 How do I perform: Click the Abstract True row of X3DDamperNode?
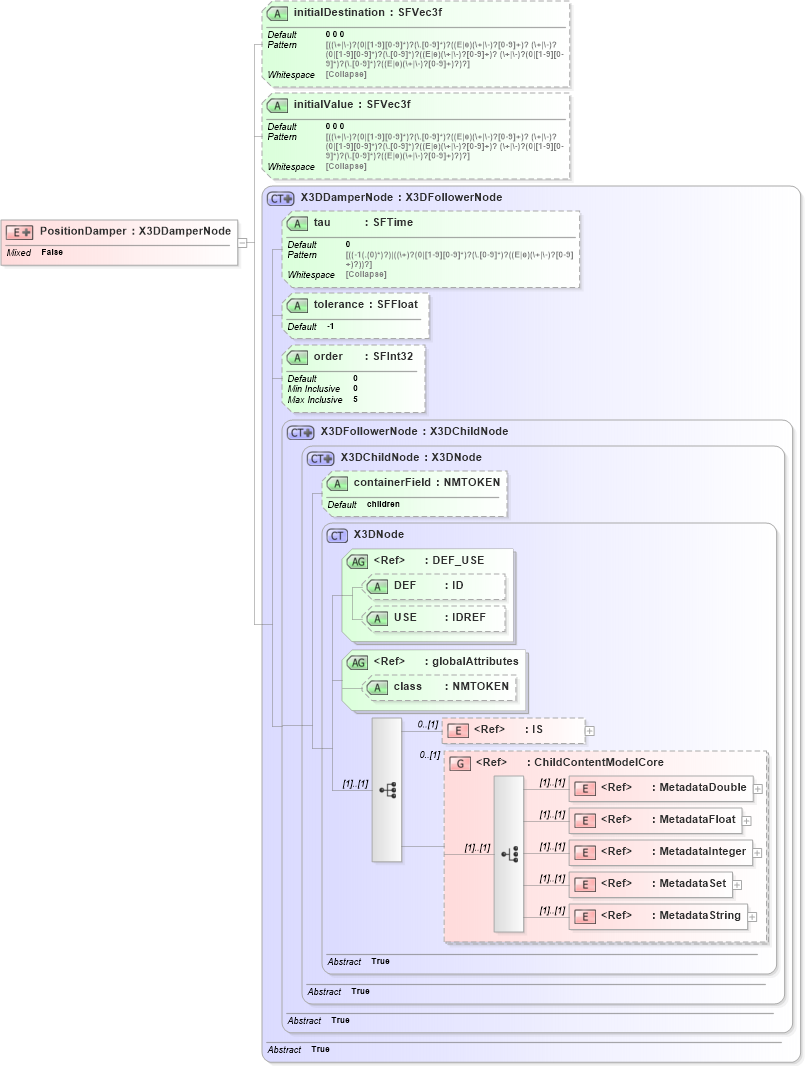(x=298, y=1050)
